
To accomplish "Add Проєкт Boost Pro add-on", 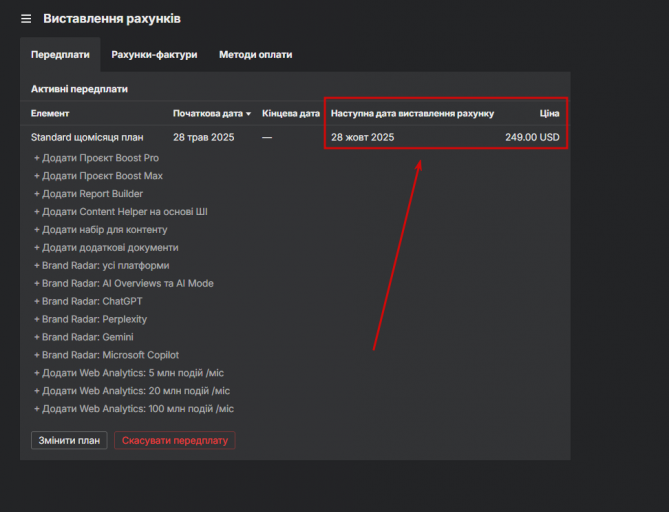I will coord(96,158).
